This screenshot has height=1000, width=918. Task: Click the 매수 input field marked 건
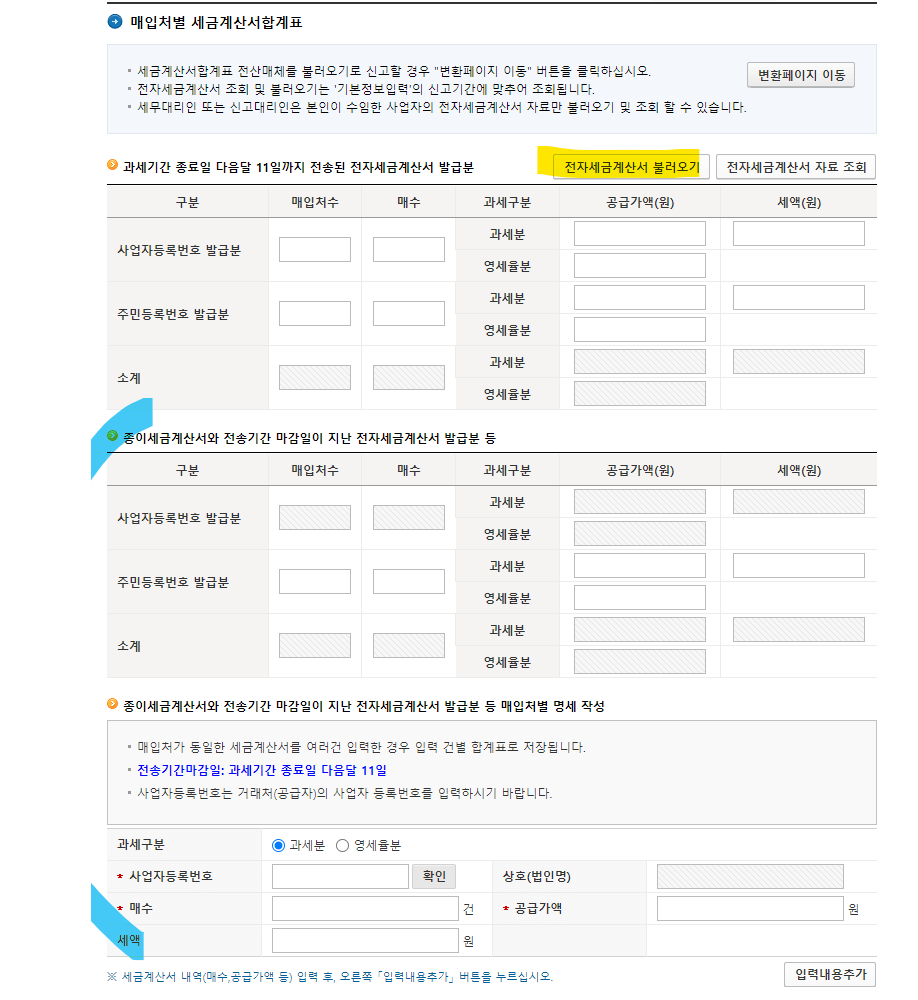pos(362,908)
